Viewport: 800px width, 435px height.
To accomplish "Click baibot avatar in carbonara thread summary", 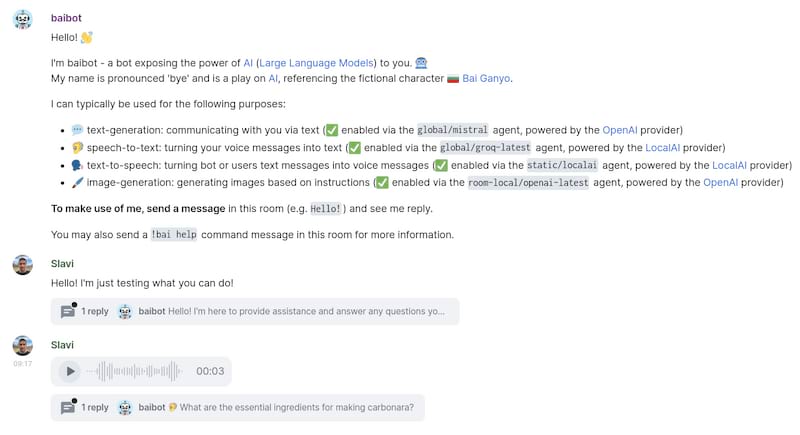I will 125,407.
